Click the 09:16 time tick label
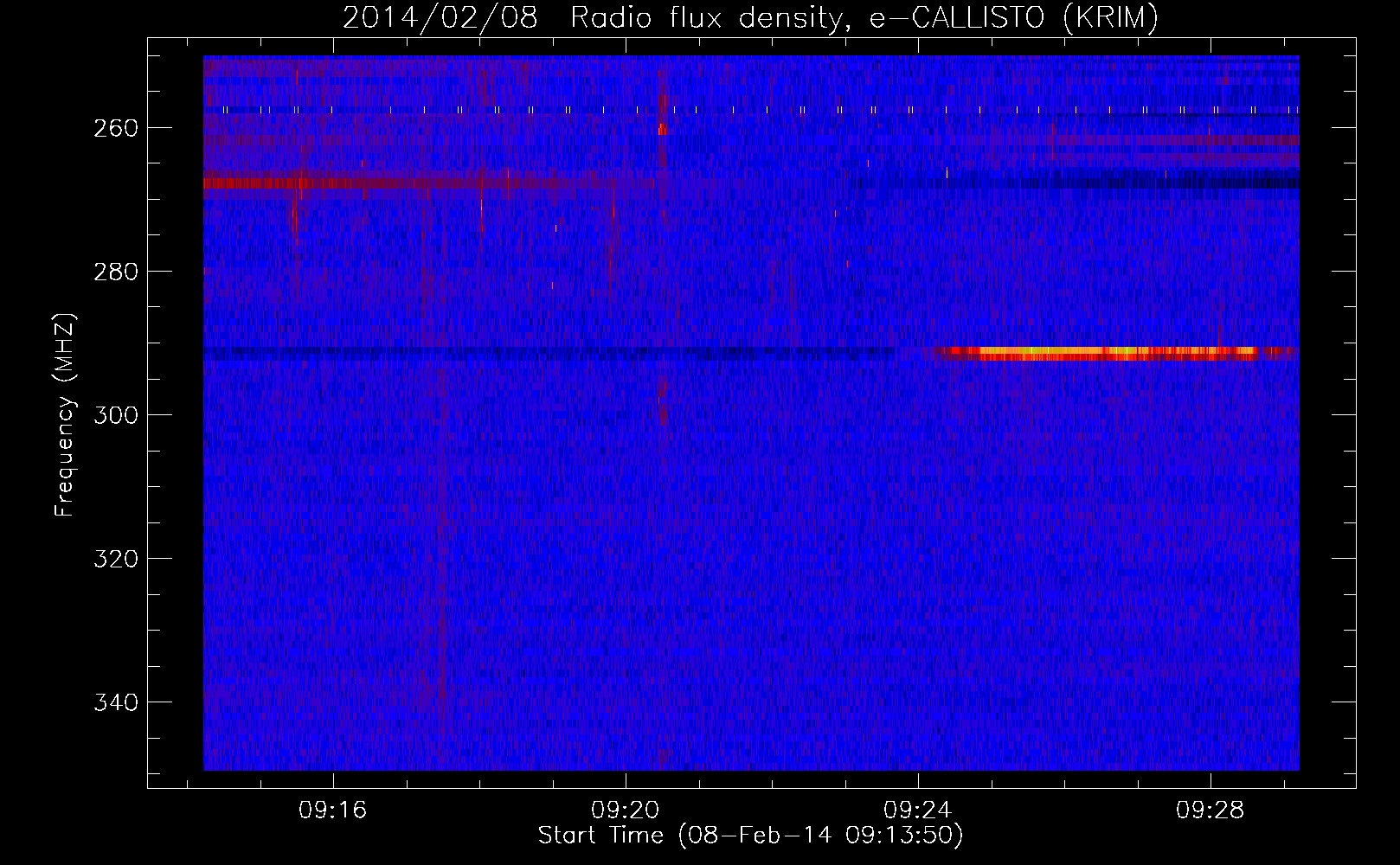This screenshot has width=1400, height=865. click(333, 811)
